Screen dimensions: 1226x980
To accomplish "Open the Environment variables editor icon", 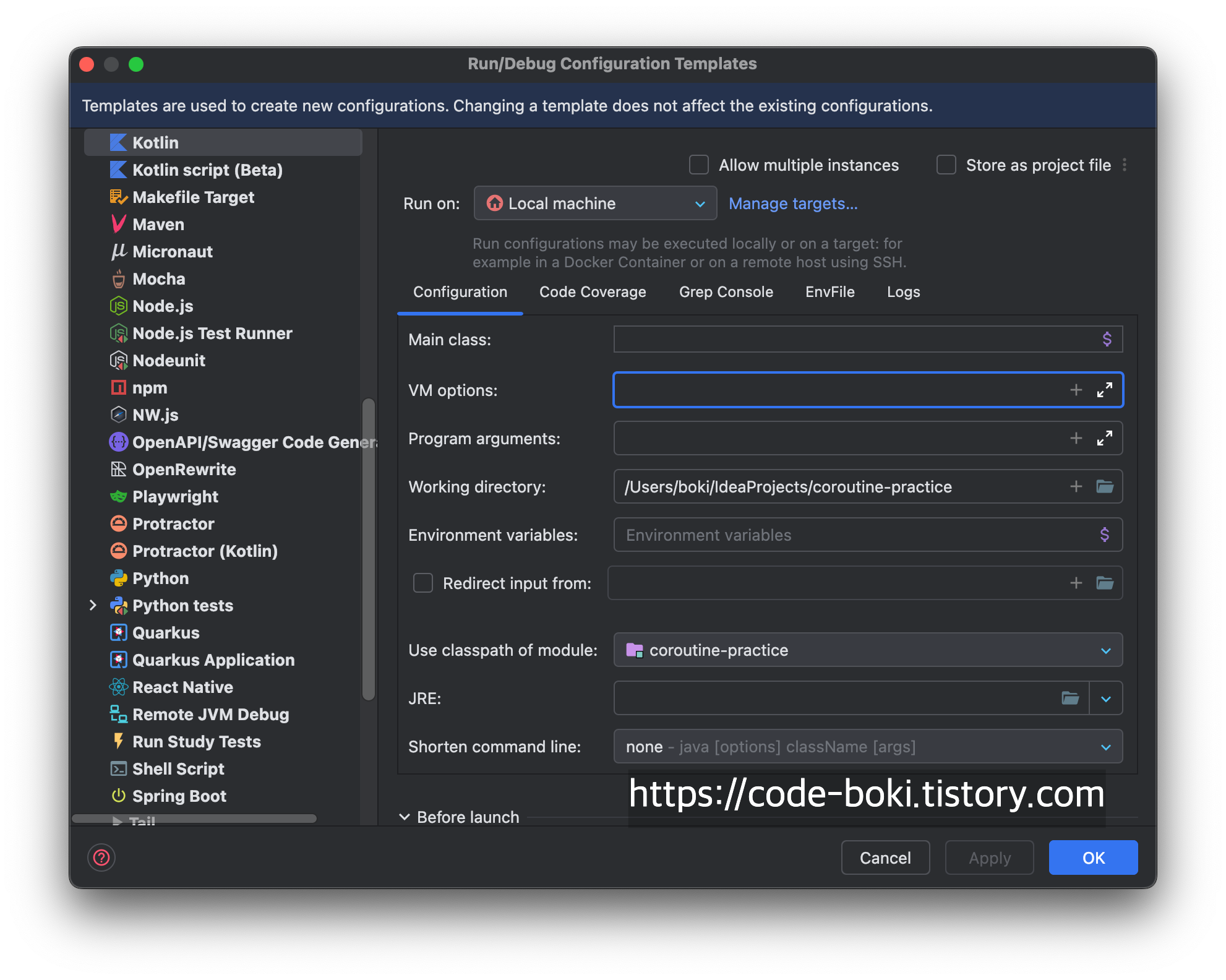I will [x=1105, y=535].
